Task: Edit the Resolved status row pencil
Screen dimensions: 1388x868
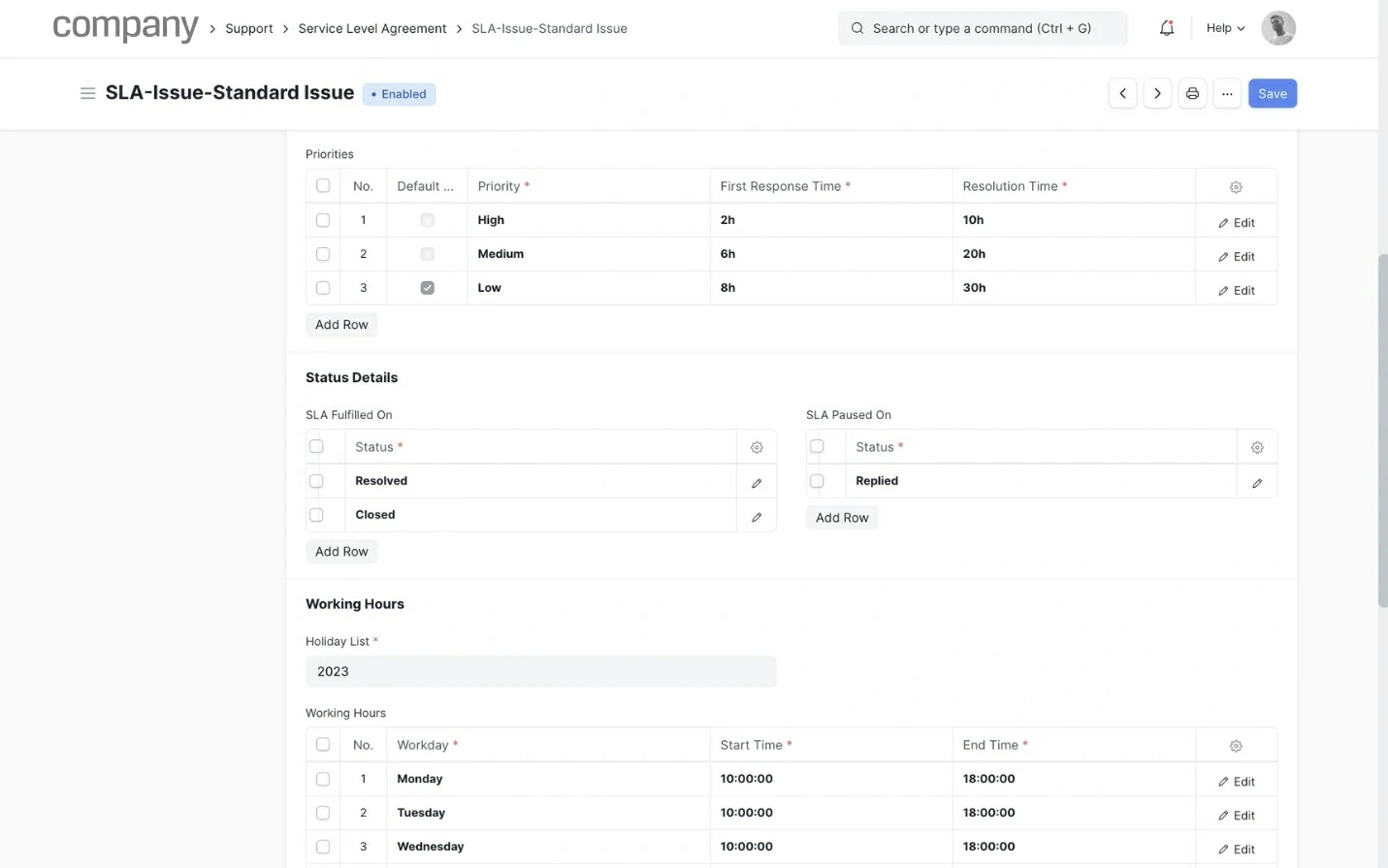Action: click(x=757, y=483)
